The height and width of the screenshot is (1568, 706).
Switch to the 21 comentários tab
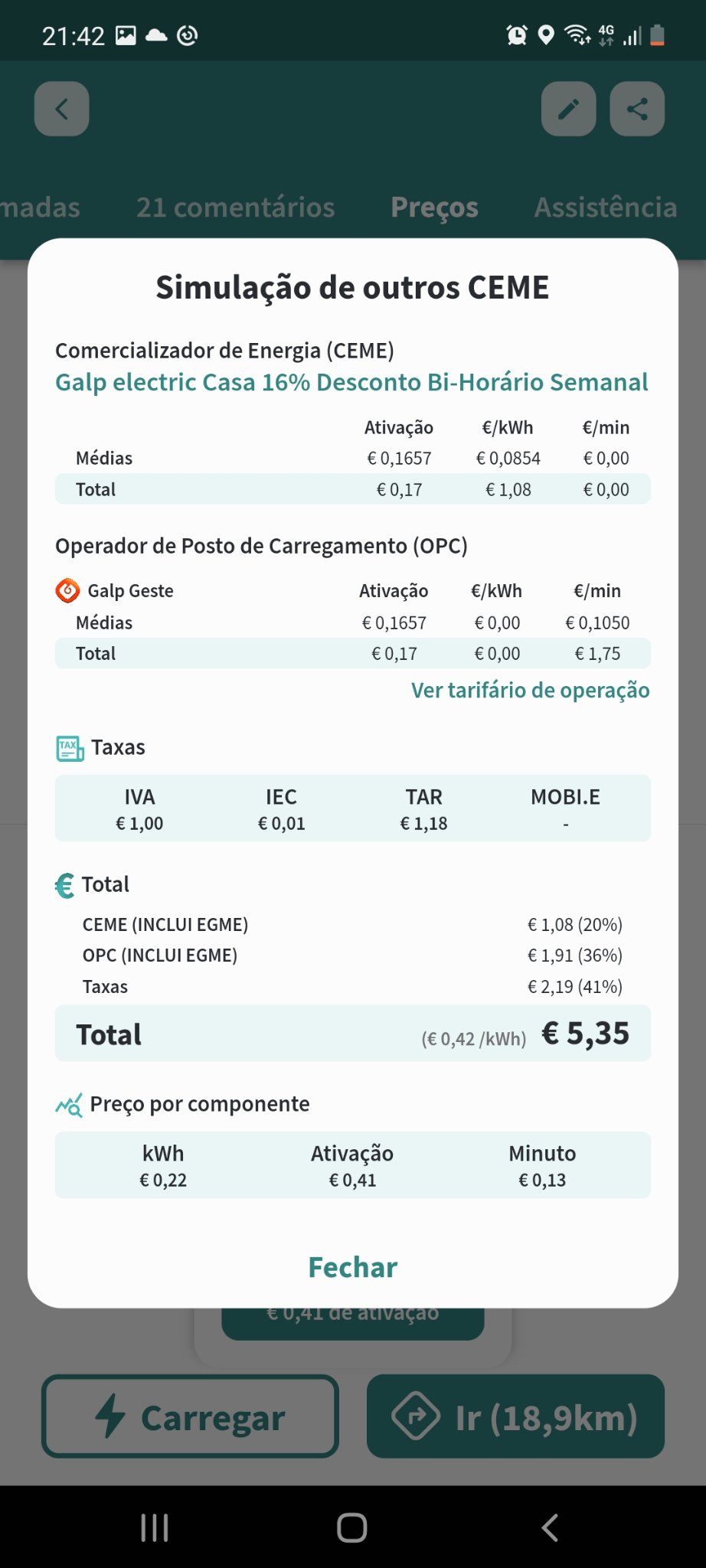[235, 207]
